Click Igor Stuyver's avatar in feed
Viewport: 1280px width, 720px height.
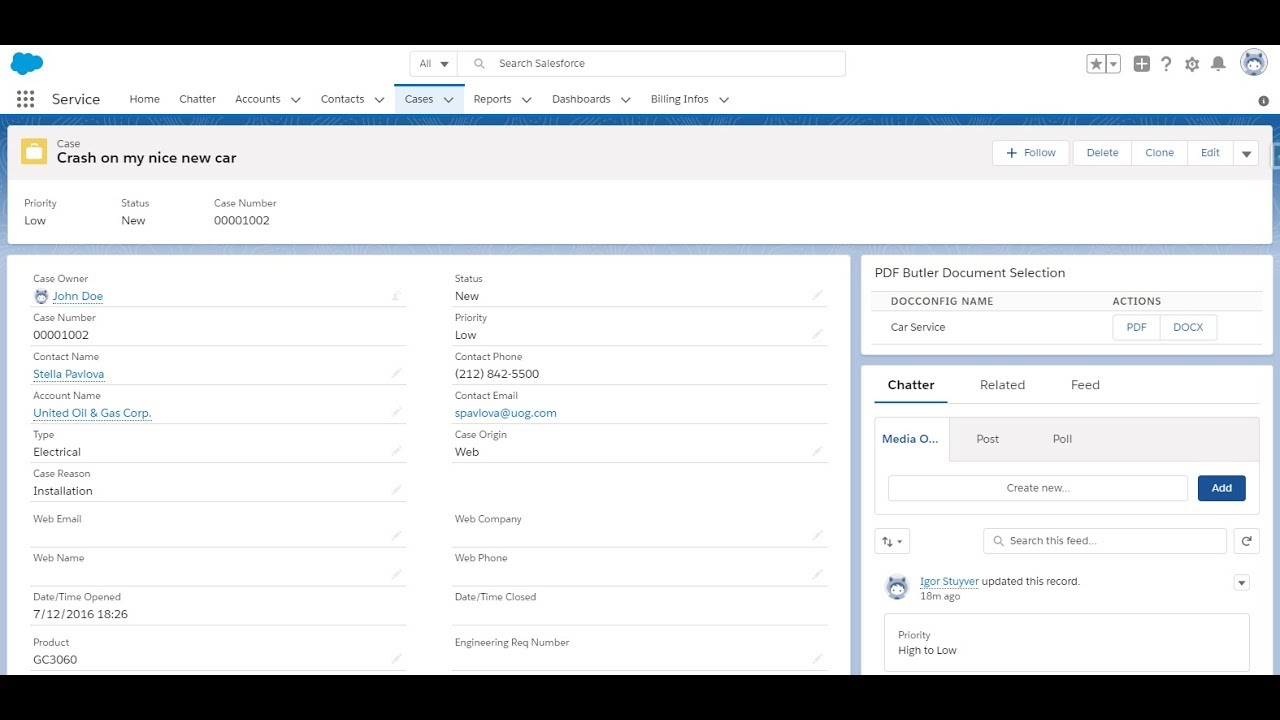tap(897, 587)
